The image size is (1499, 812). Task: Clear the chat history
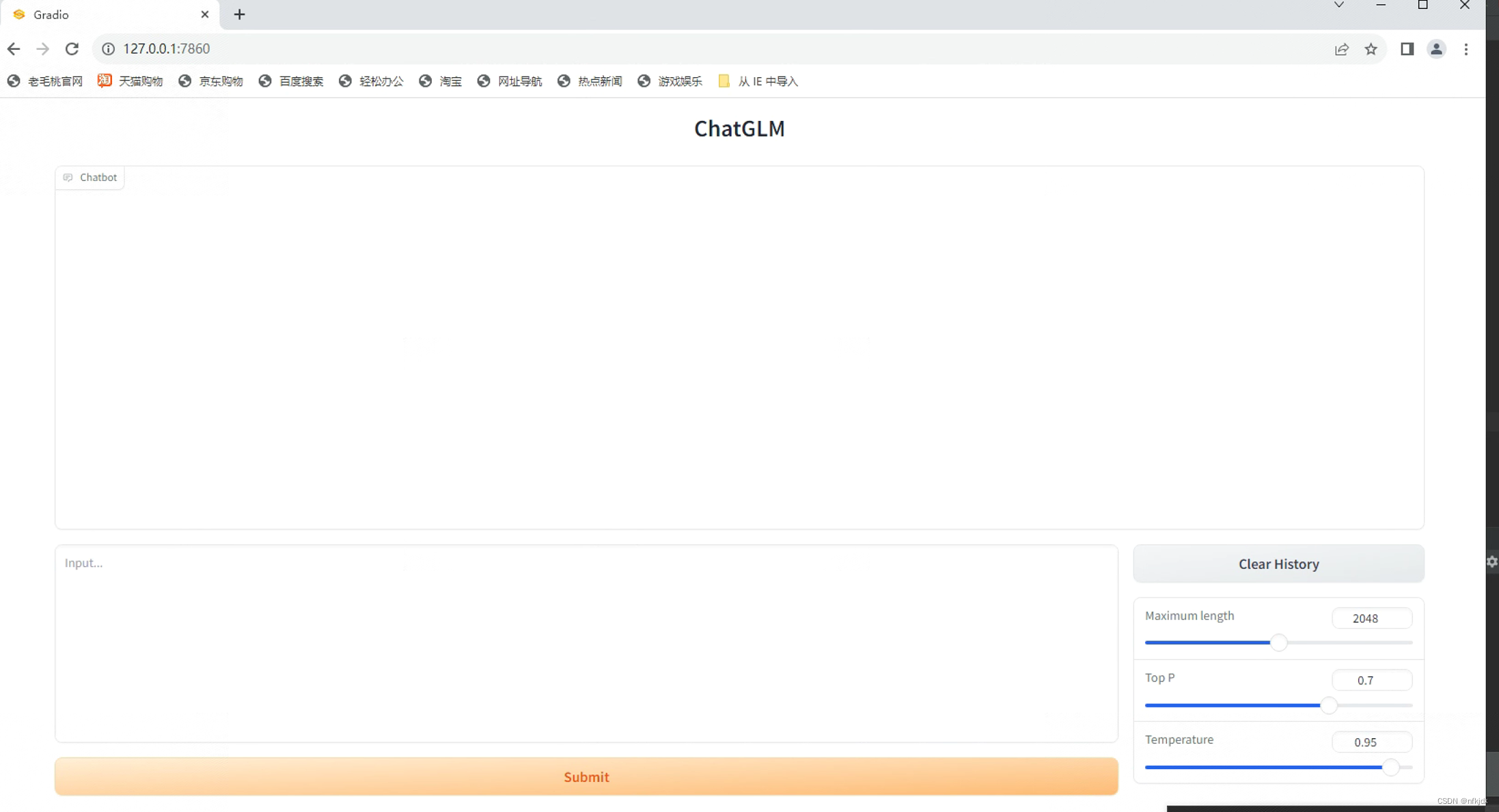(1278, 564)
